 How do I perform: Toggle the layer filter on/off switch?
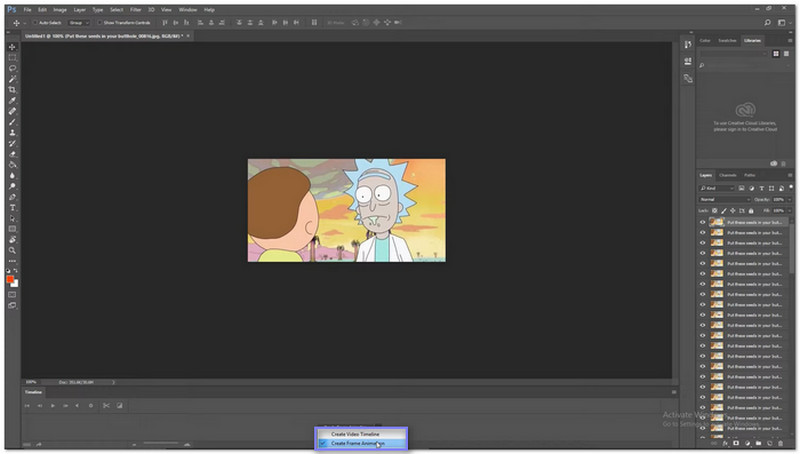coord(791,187)
